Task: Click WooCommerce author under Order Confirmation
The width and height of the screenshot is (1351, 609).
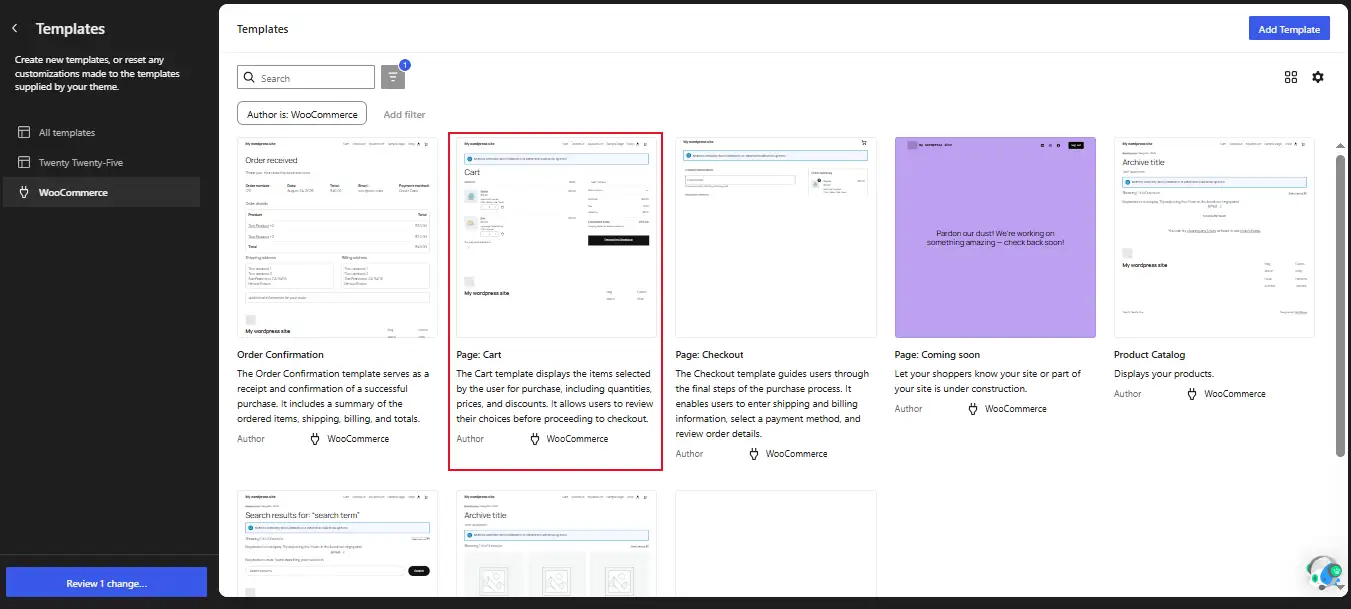Action: coord(358,439)
